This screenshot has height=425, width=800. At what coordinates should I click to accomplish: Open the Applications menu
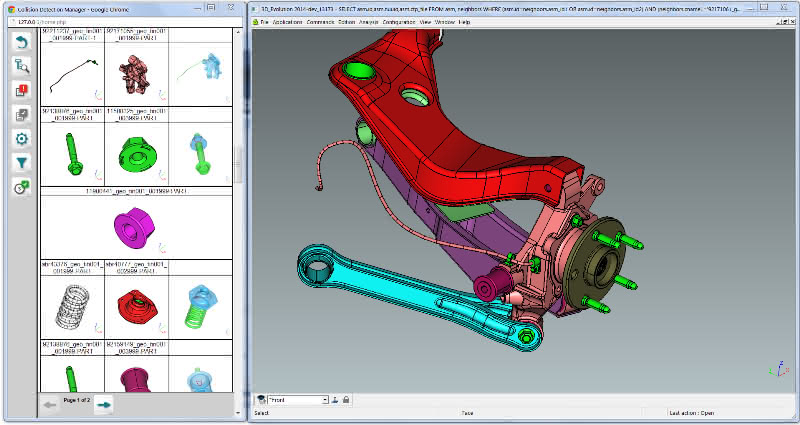coord(287,22)
